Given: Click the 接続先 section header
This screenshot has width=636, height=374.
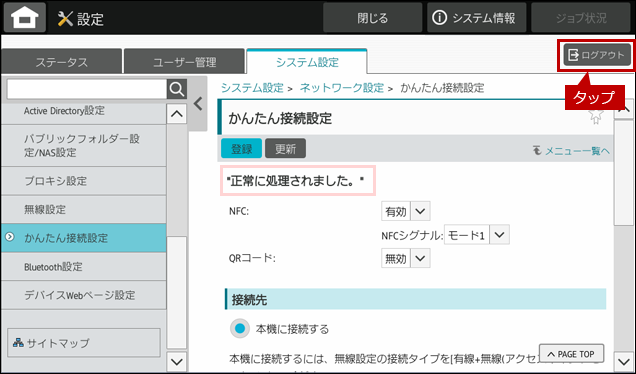Looking at the screenshot, I should point(415,299).
